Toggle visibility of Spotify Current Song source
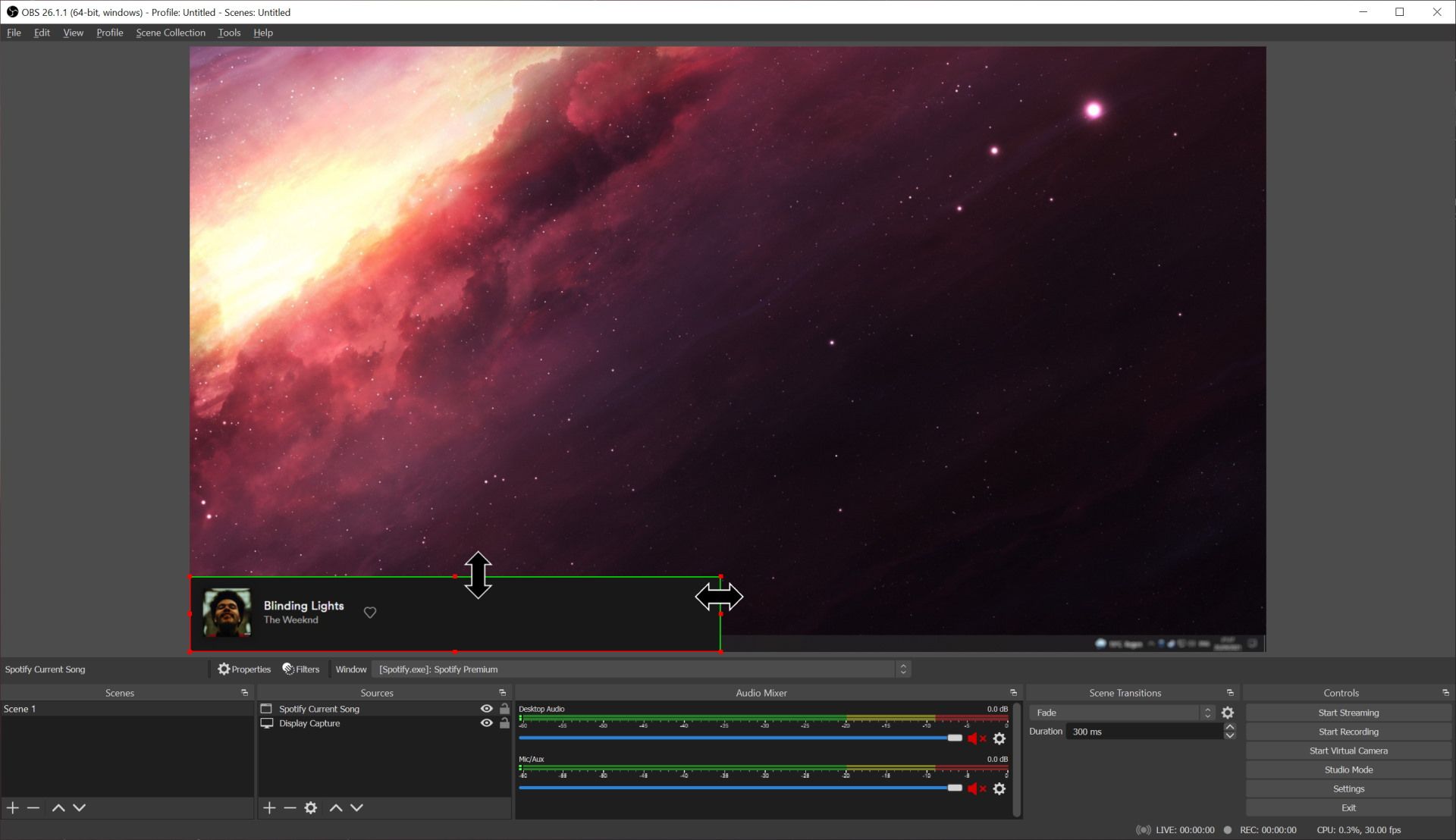The image size is (1456, 840). (487, 708)
